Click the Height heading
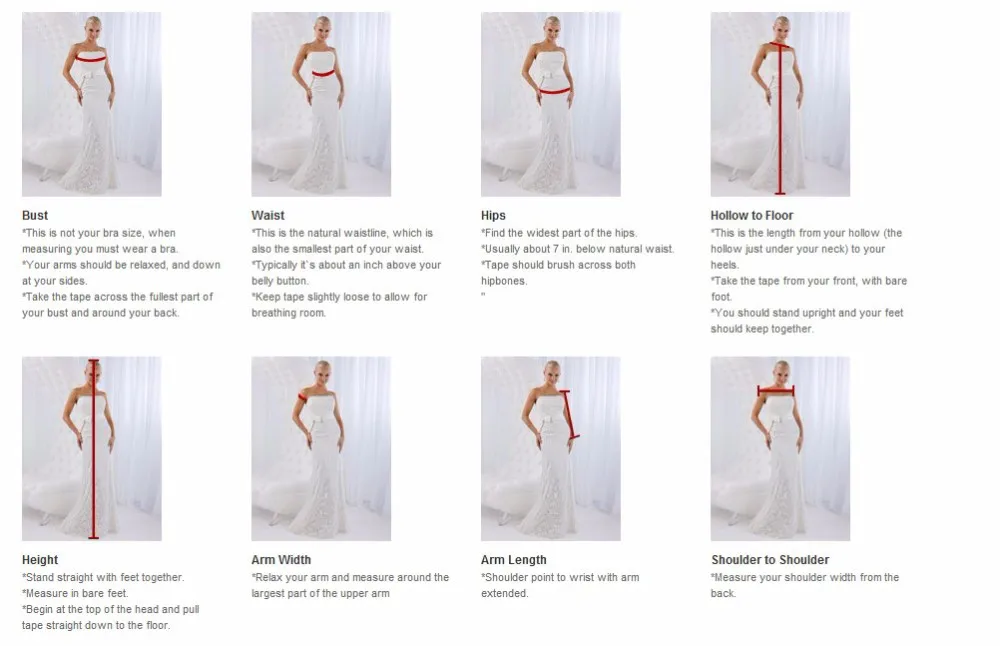Viewport: 1000px width, 646px height. coord(40,560)
